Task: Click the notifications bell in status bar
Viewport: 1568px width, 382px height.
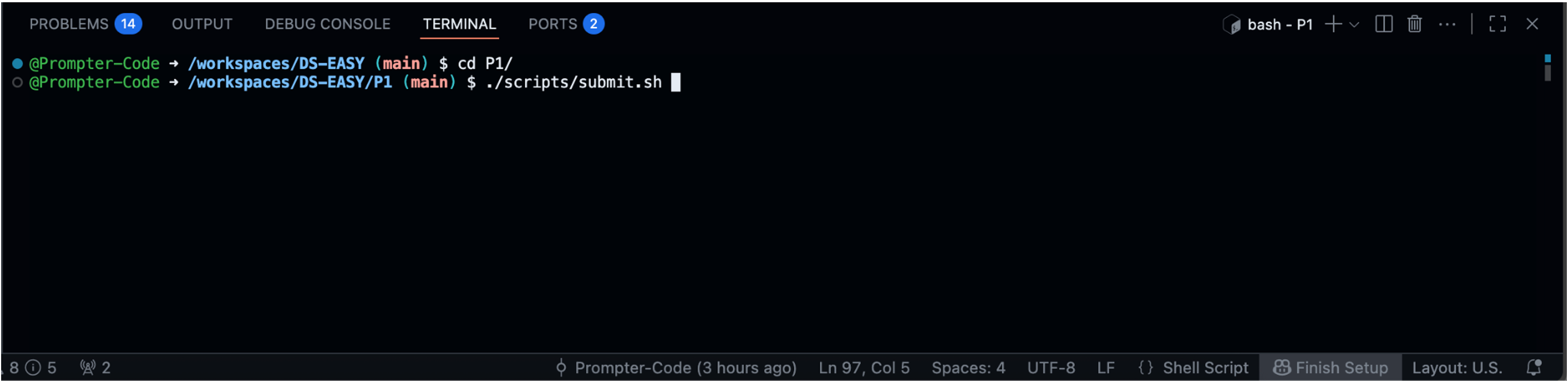Action: pyautogui.click(x=1534, y=367)
